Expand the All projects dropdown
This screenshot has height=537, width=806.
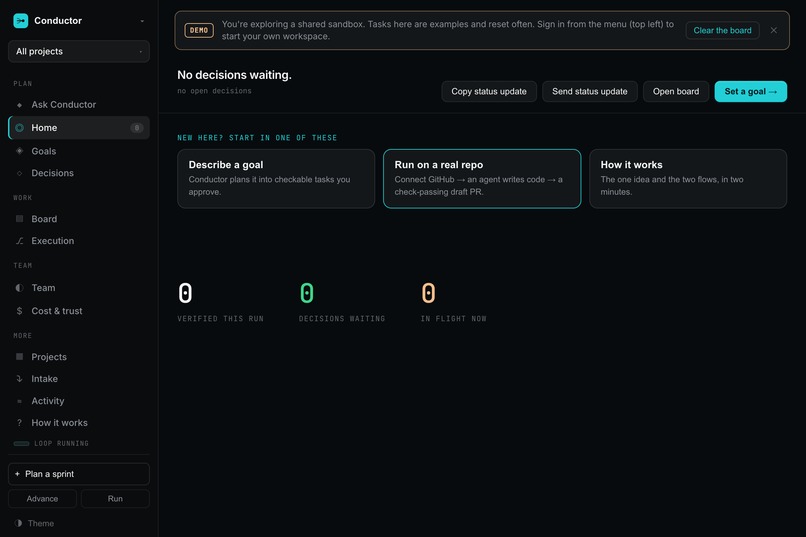pyautogui.click(x=79, y=51)
